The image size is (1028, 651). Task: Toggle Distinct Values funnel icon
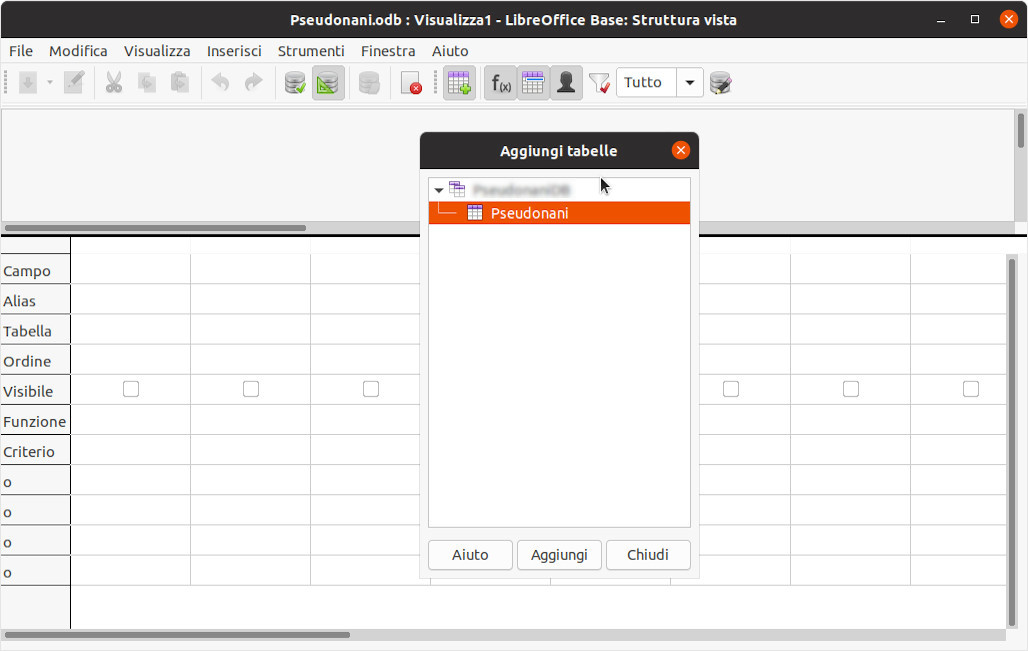(x=599, y=83)
